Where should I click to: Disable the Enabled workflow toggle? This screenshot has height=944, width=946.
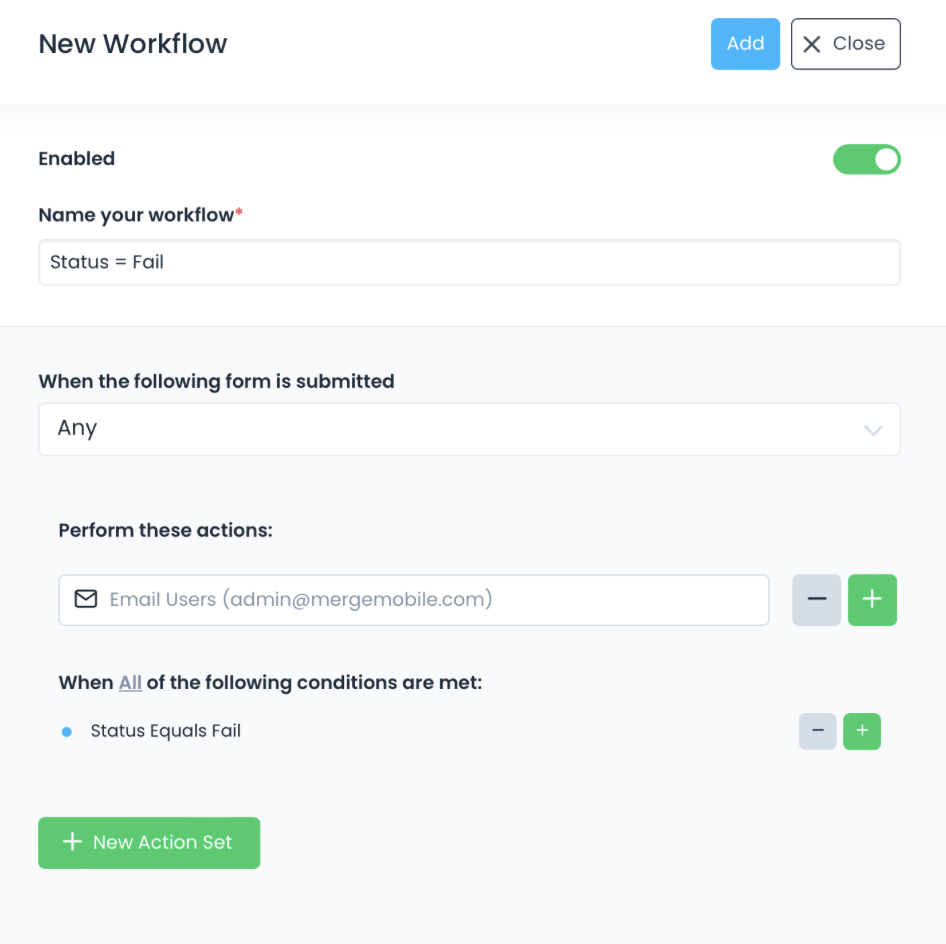tap(867, 159)
